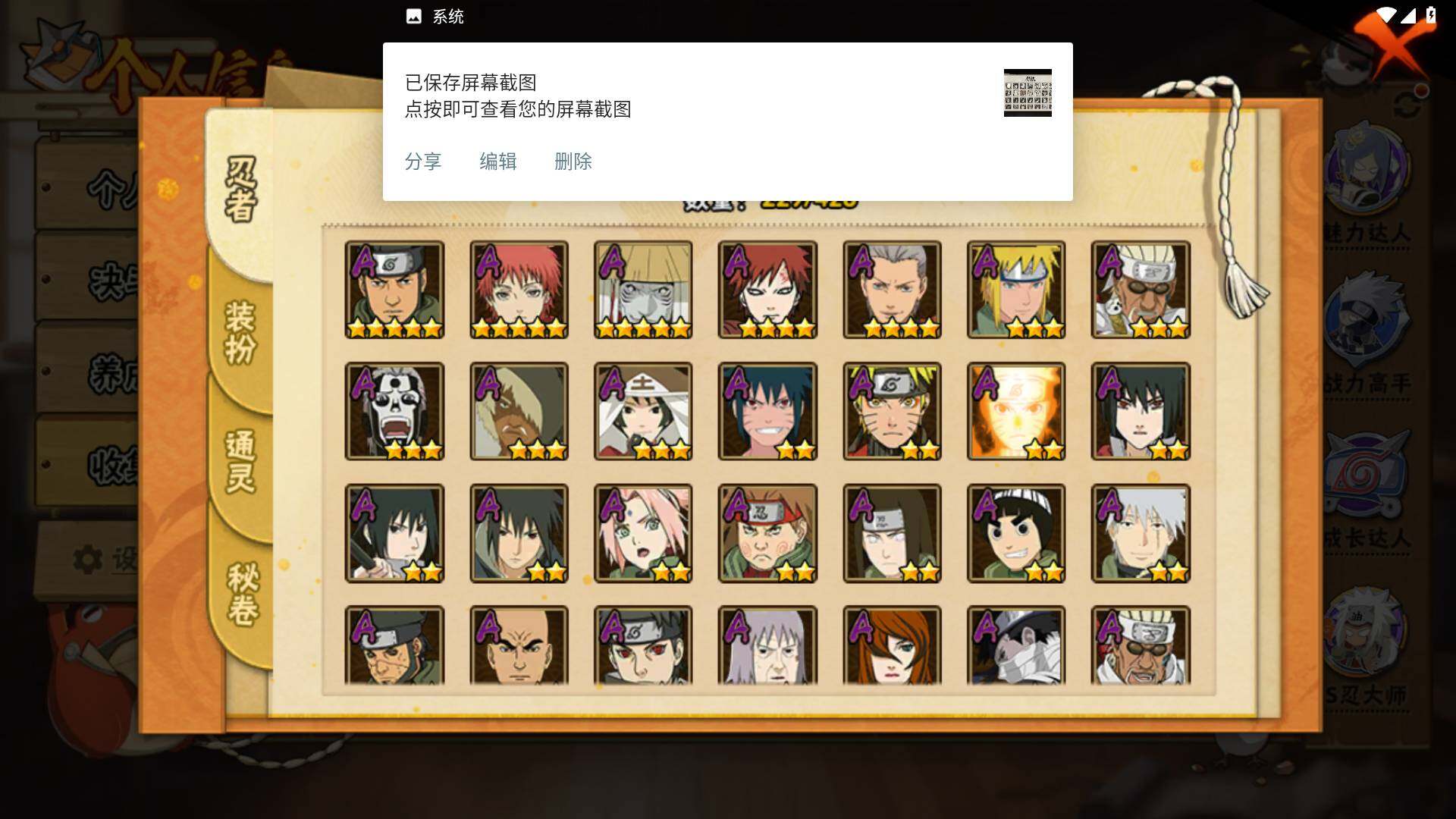The height and width of the screenshot is (819, 1456).
Task: Choose the glowing Nine-Tails Naruto portrait
Action: point(1016,411)
